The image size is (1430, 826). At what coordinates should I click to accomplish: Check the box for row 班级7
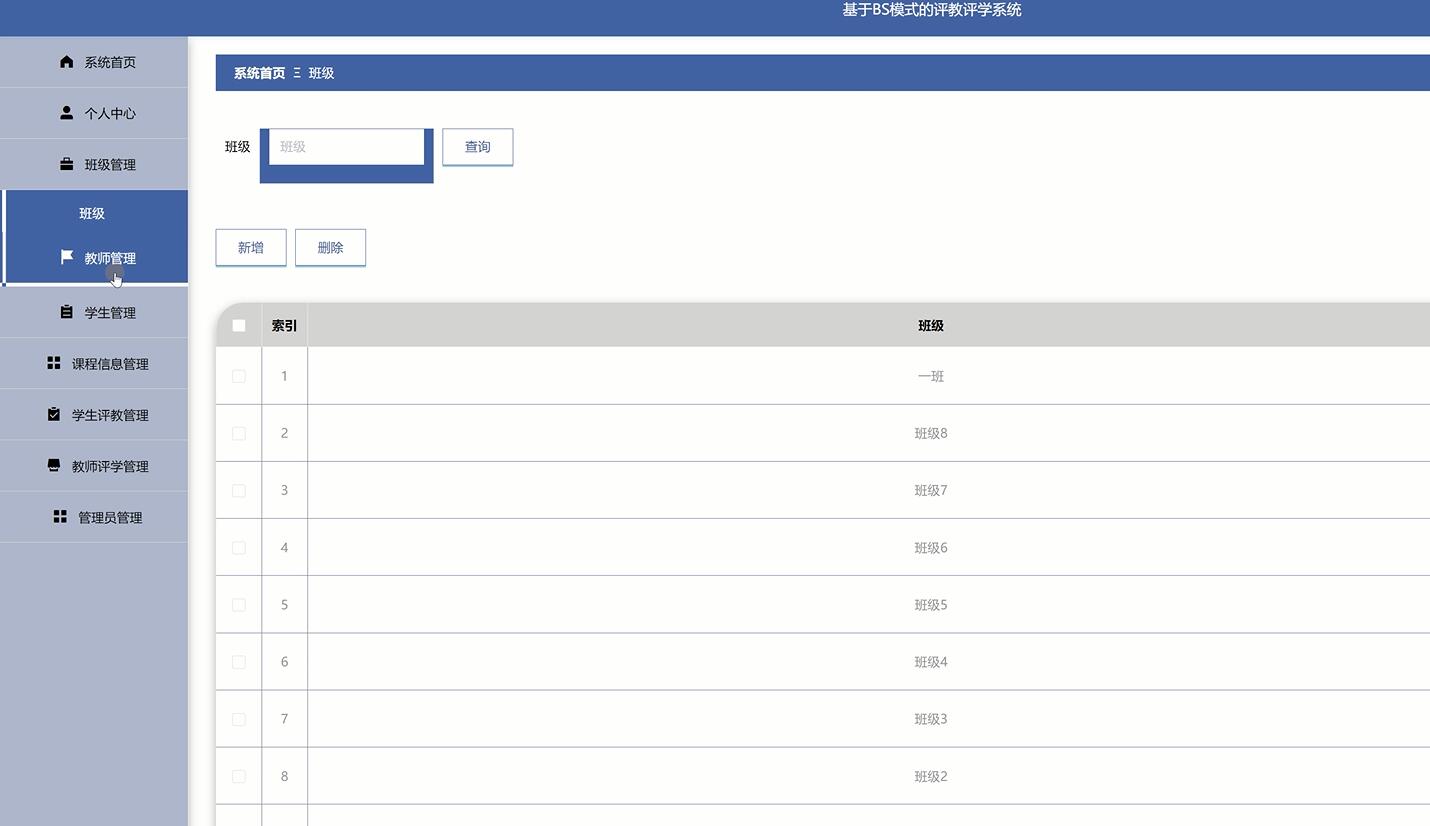pos(239,490)
